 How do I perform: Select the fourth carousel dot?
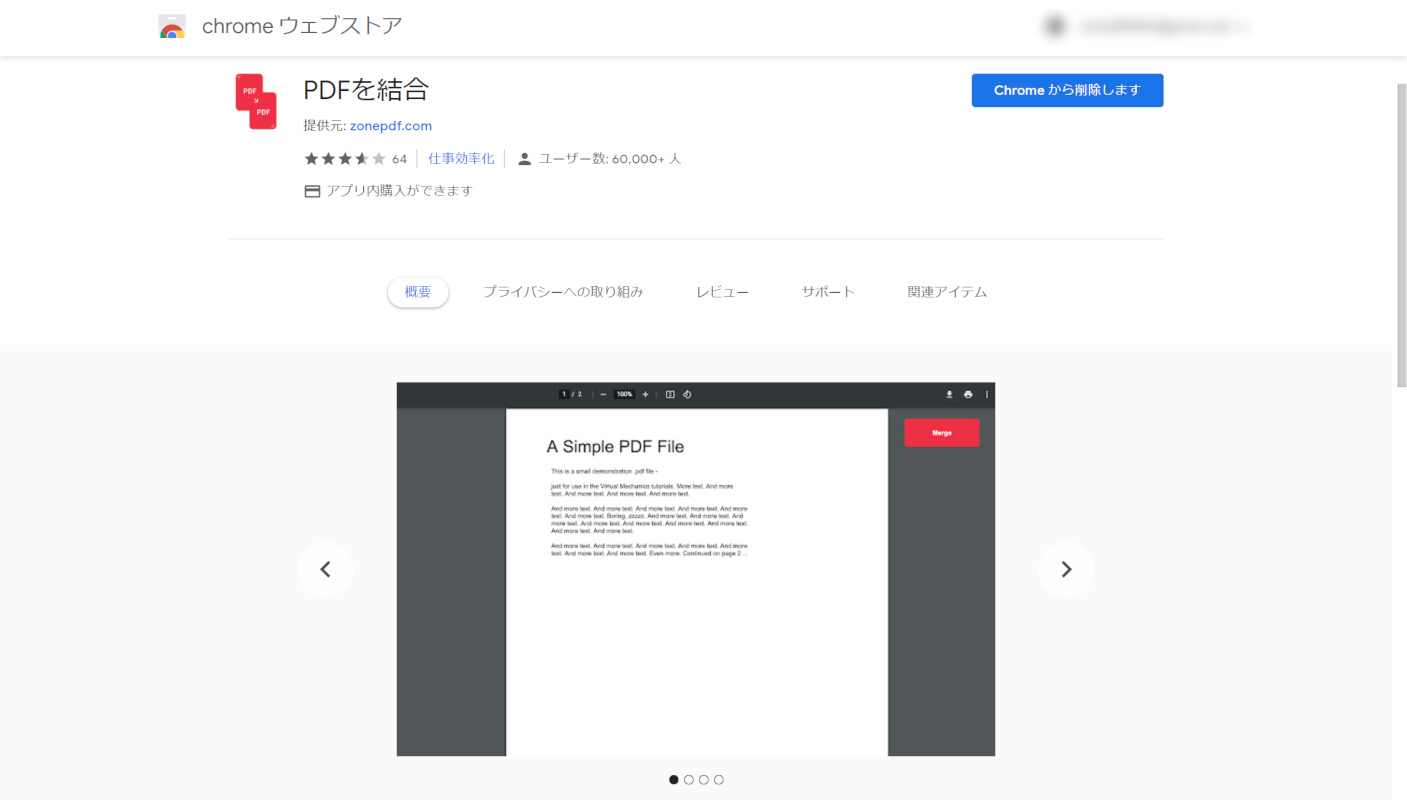719,780
